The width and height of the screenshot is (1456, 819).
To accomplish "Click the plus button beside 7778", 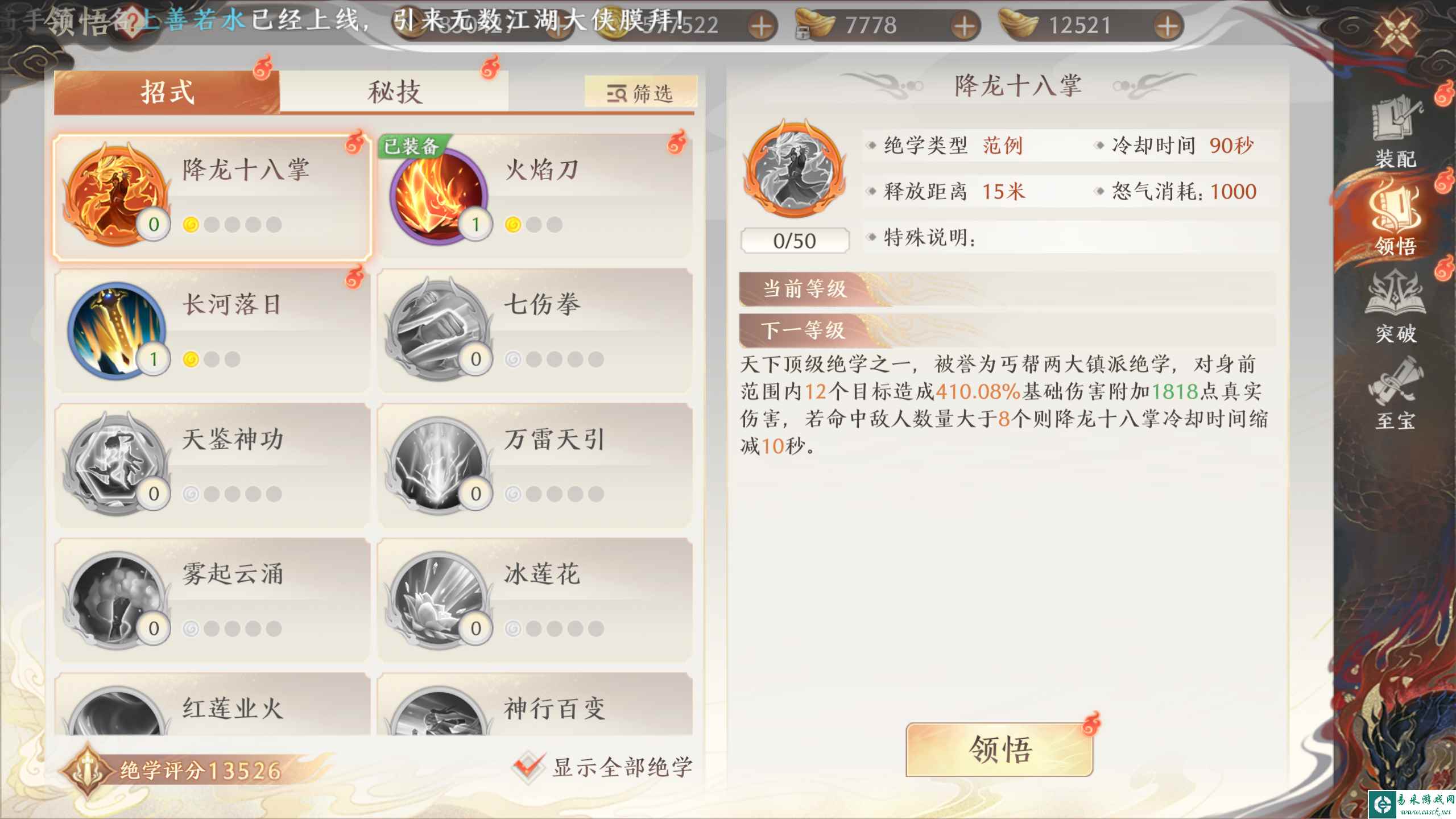I will [x=963, y=26].
